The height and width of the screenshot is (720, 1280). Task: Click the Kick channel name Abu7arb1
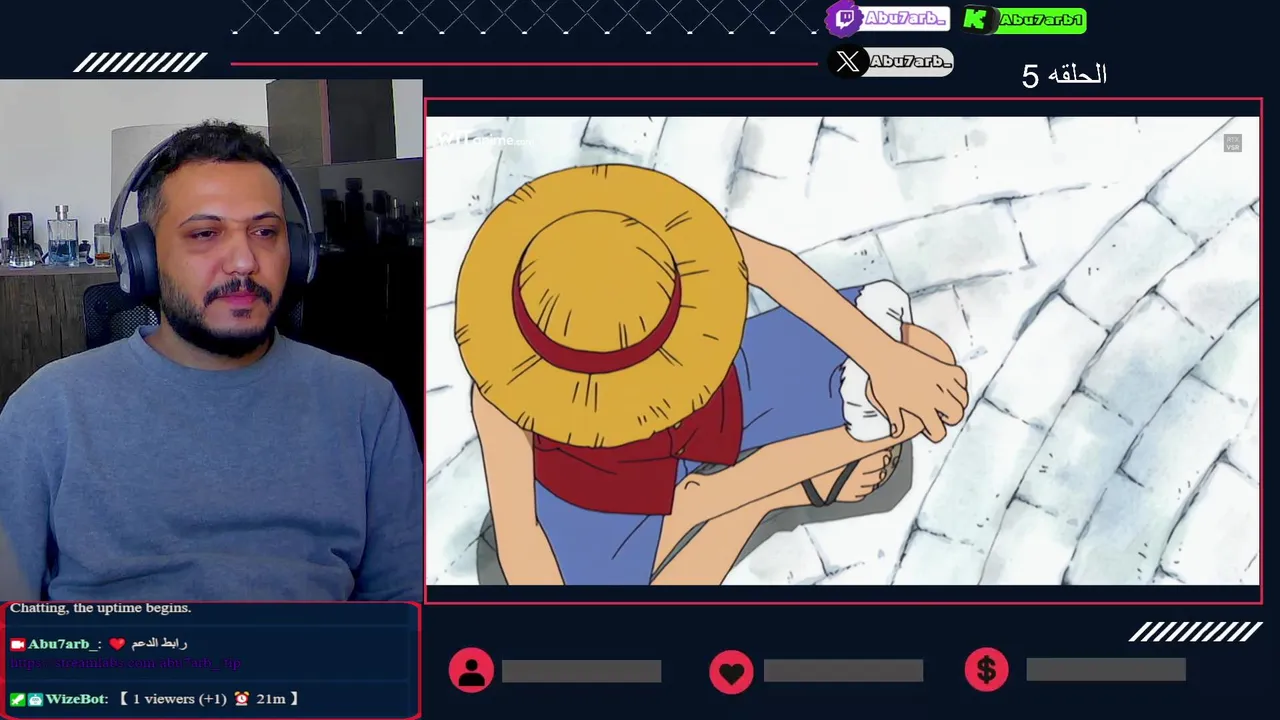click(1040, 20)
